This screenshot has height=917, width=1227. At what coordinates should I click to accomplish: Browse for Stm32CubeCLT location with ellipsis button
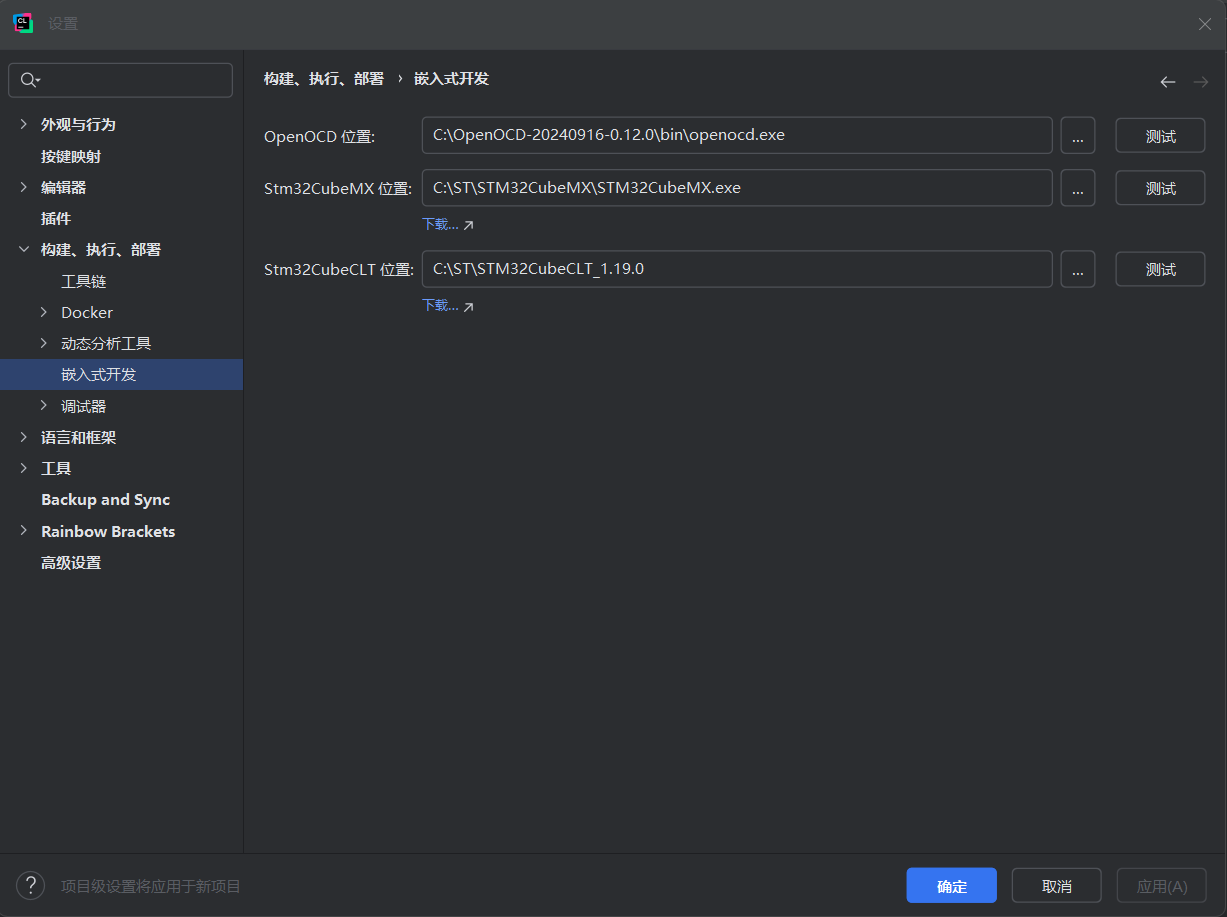coord(1077,269)
